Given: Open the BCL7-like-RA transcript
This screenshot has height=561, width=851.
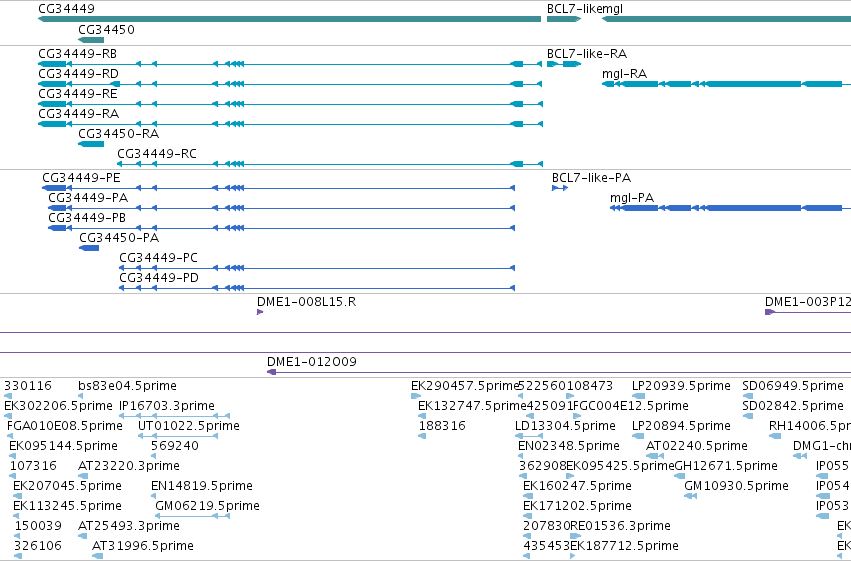Looking at the screenshot, I should click(x=587, y=54).
